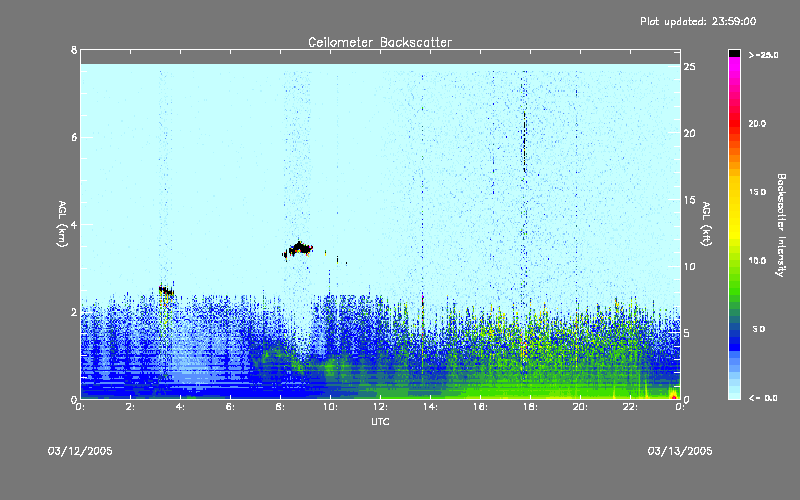This screenshot has width=800, height=500.
Task: Click the '14:' hour tick on UTC axis
Action: coord(430,407)
